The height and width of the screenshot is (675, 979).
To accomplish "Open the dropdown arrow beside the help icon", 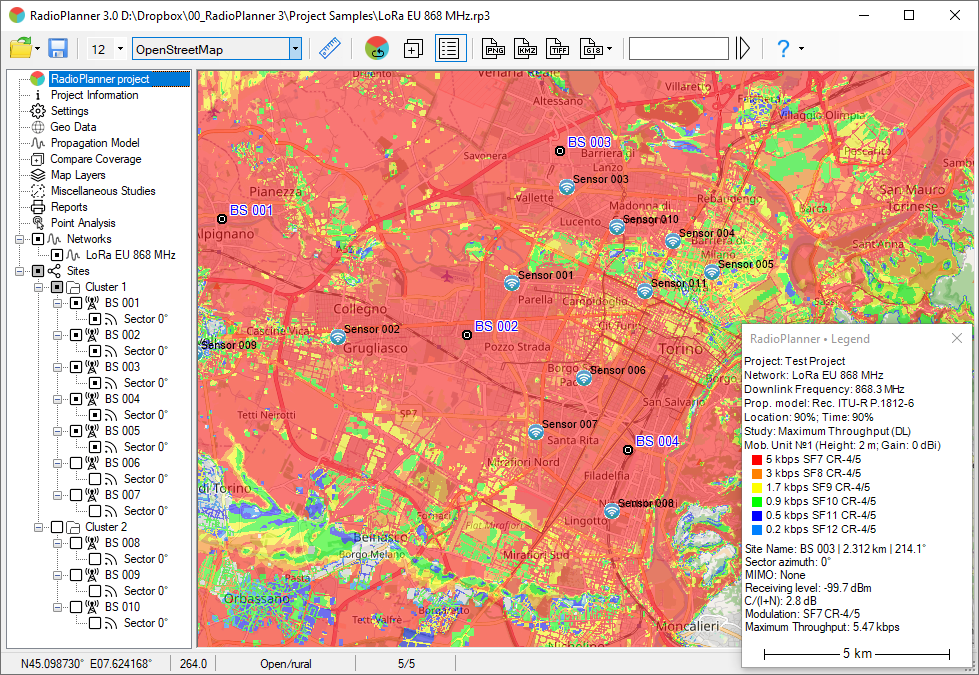I will 801,49.
